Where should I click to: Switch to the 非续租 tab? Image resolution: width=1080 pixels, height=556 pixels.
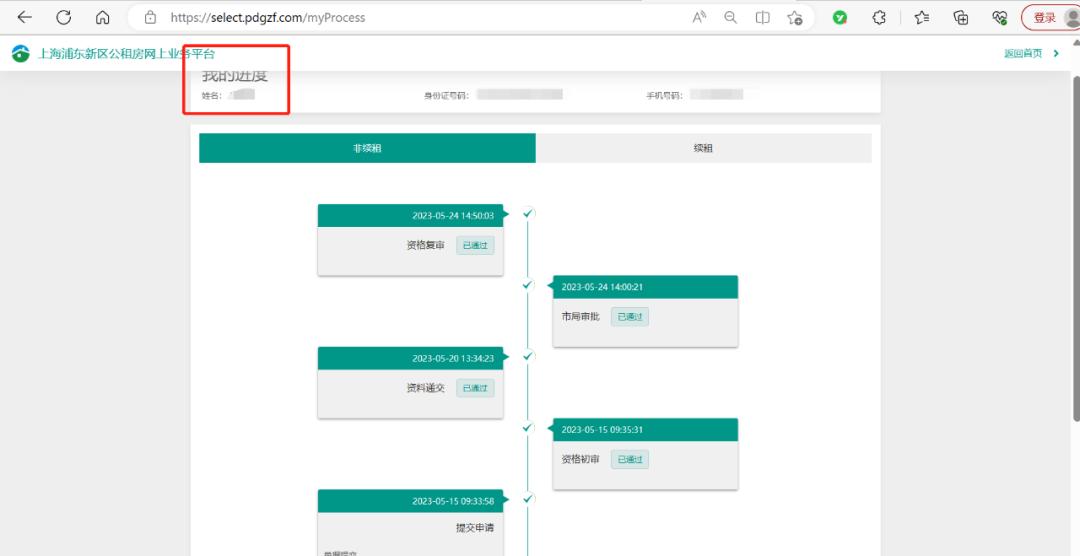tap(367, 148)
